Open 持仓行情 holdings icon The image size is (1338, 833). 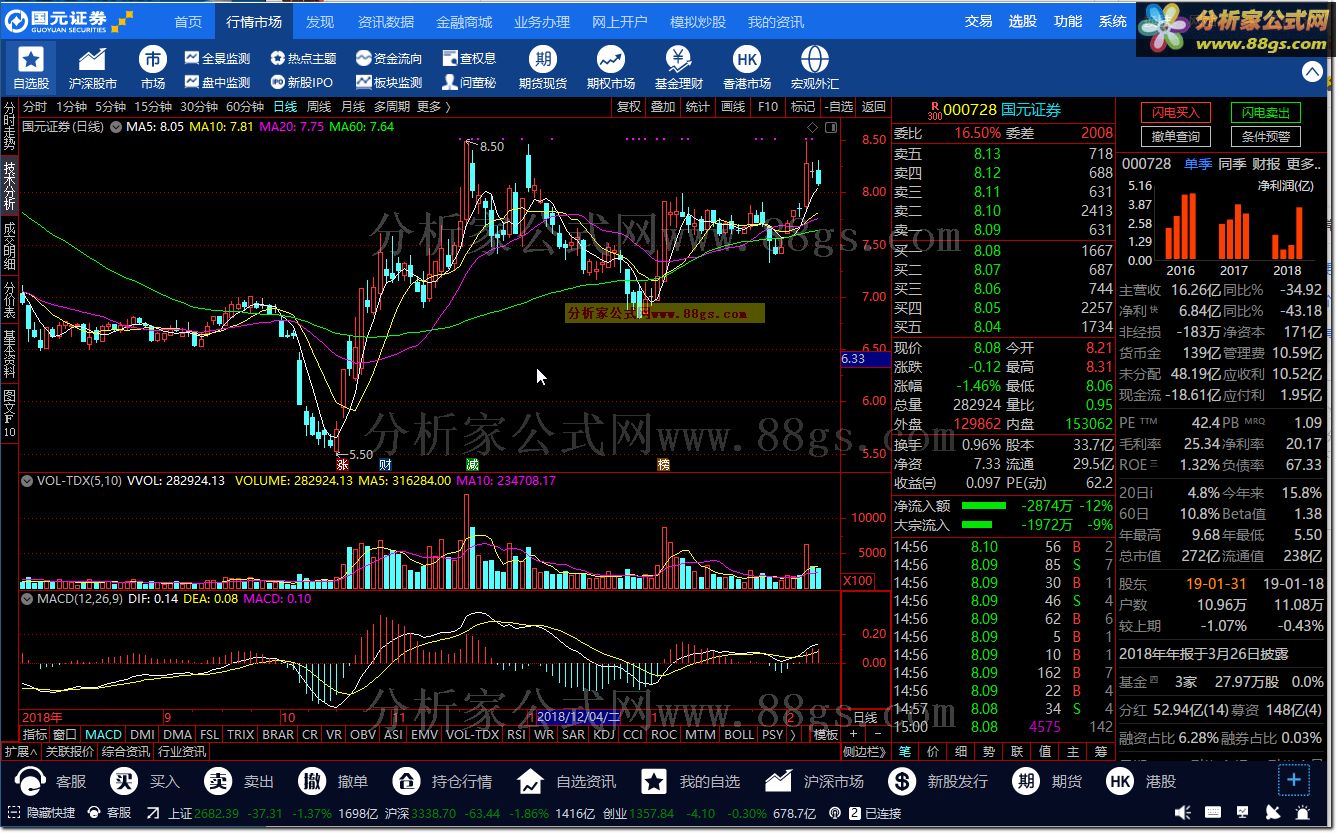pos(407,781)
